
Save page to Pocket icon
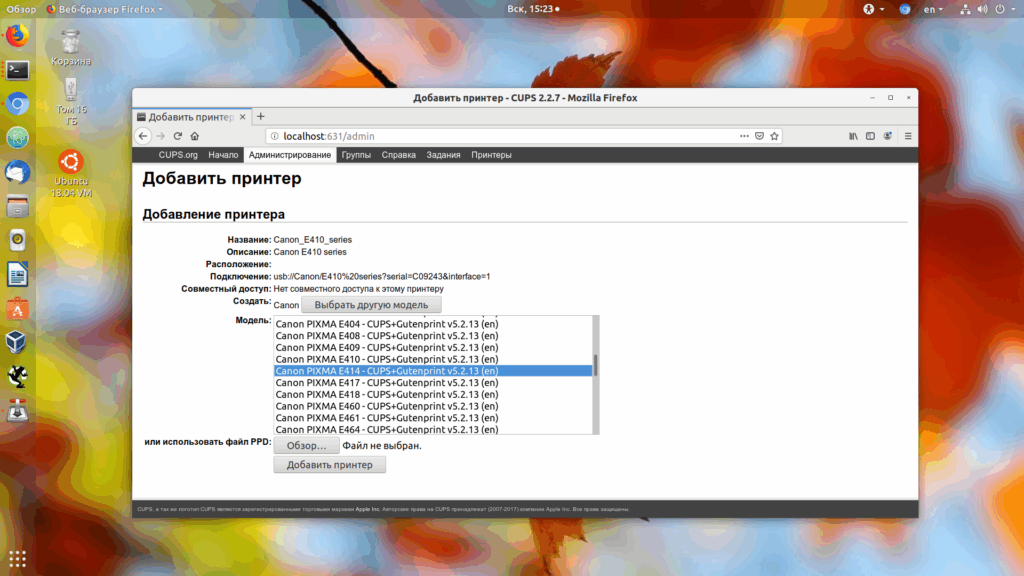(760, 136)
